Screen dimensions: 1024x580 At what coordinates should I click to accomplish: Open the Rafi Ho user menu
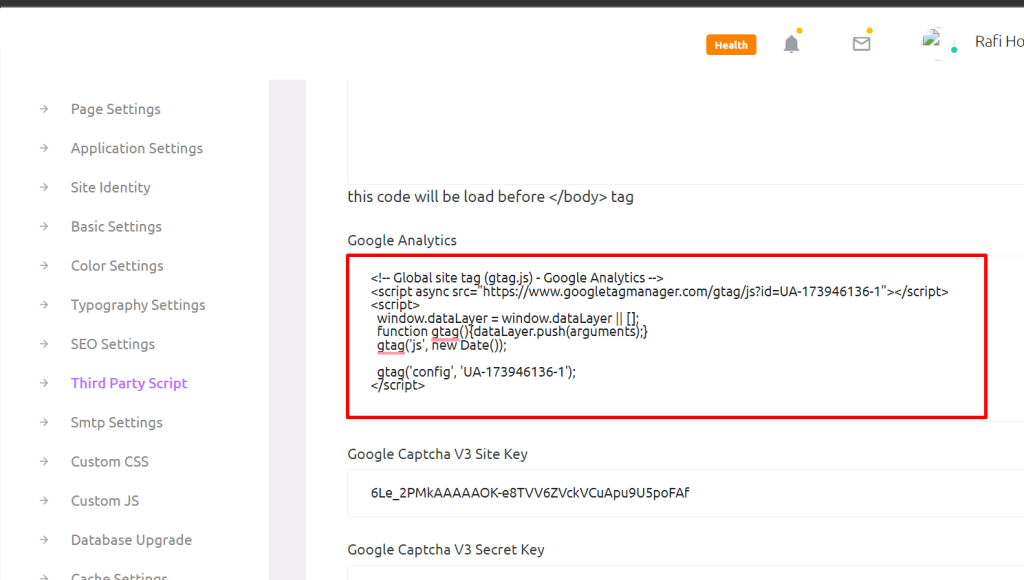tap(999, 42)
